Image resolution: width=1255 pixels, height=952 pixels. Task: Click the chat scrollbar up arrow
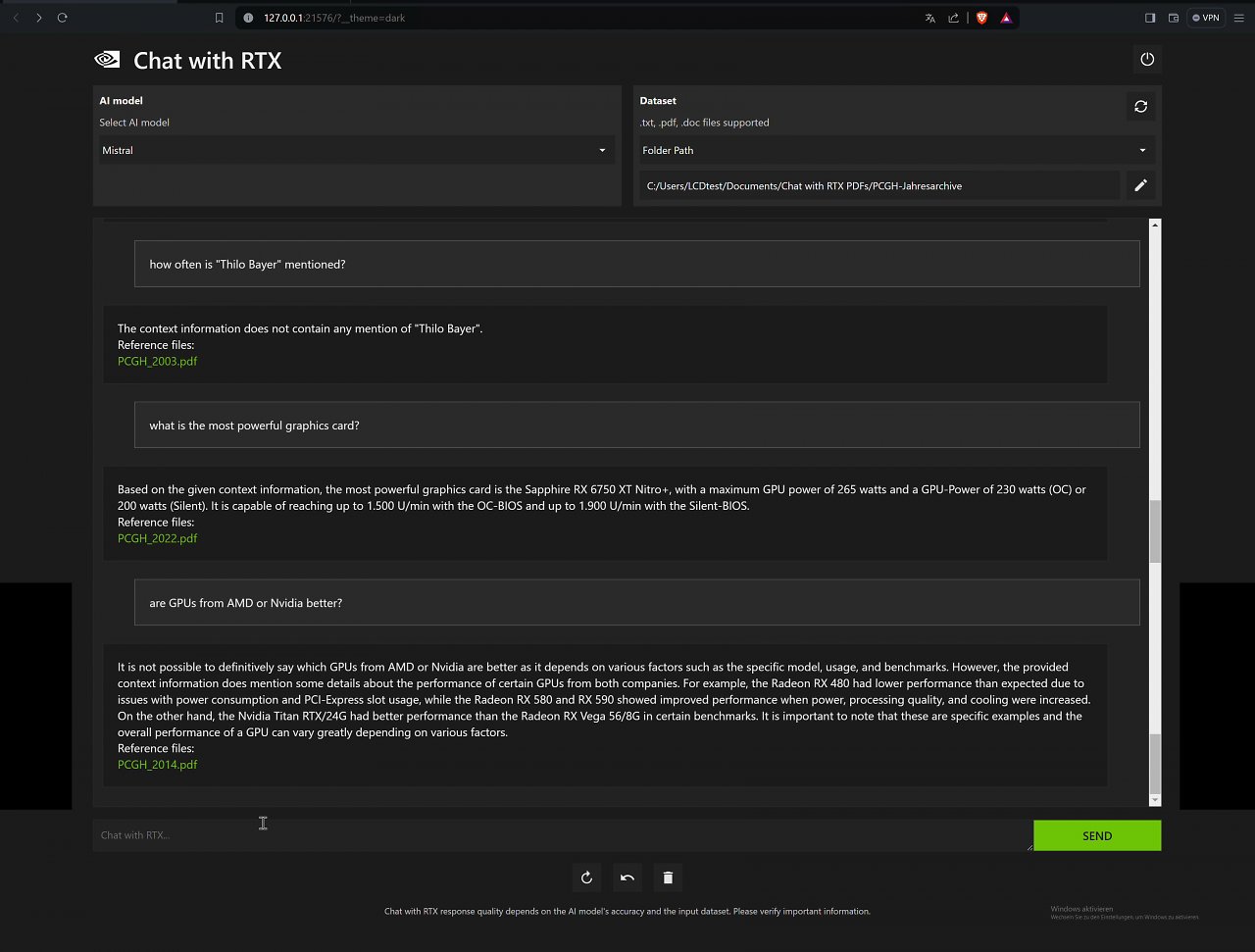[x=1154, y=225]
